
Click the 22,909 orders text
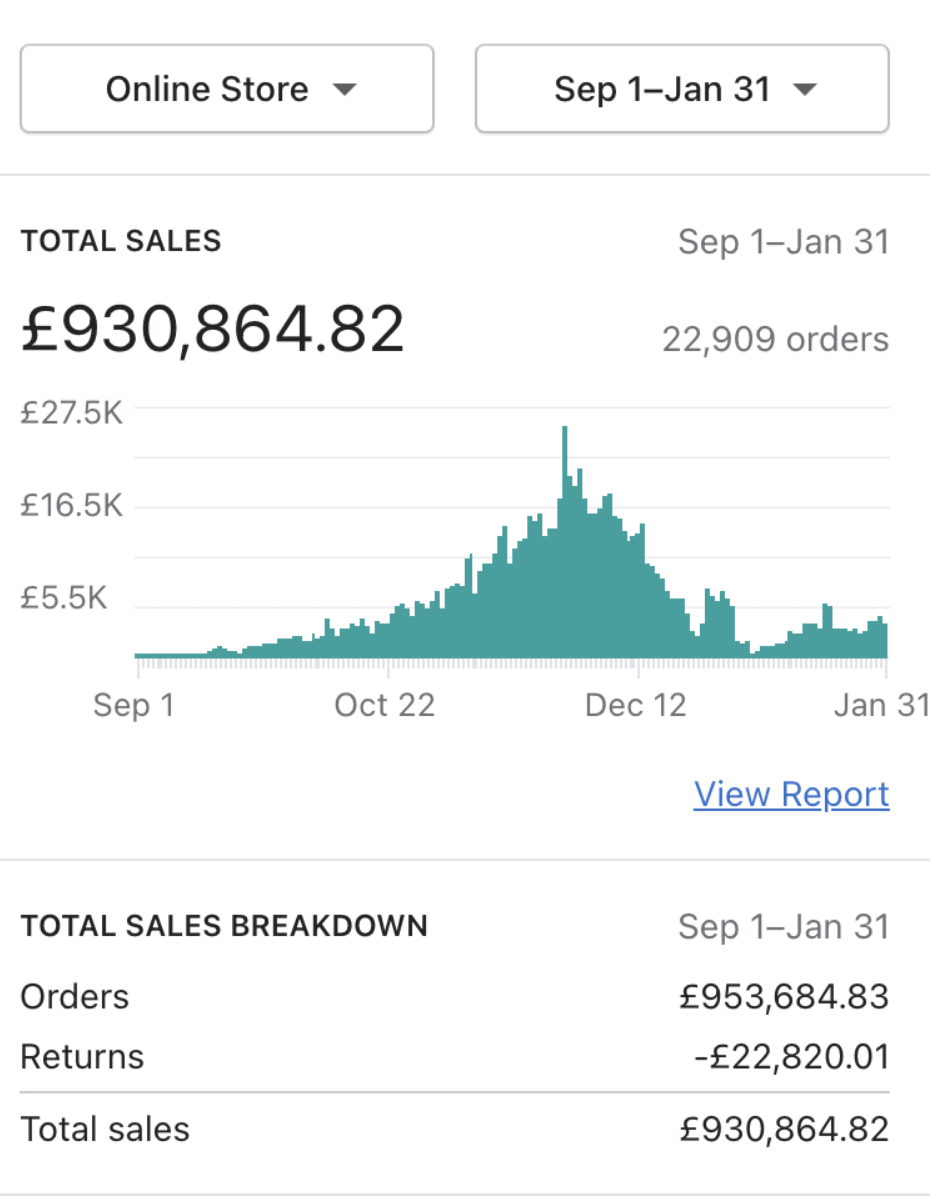tap(775, 339)
